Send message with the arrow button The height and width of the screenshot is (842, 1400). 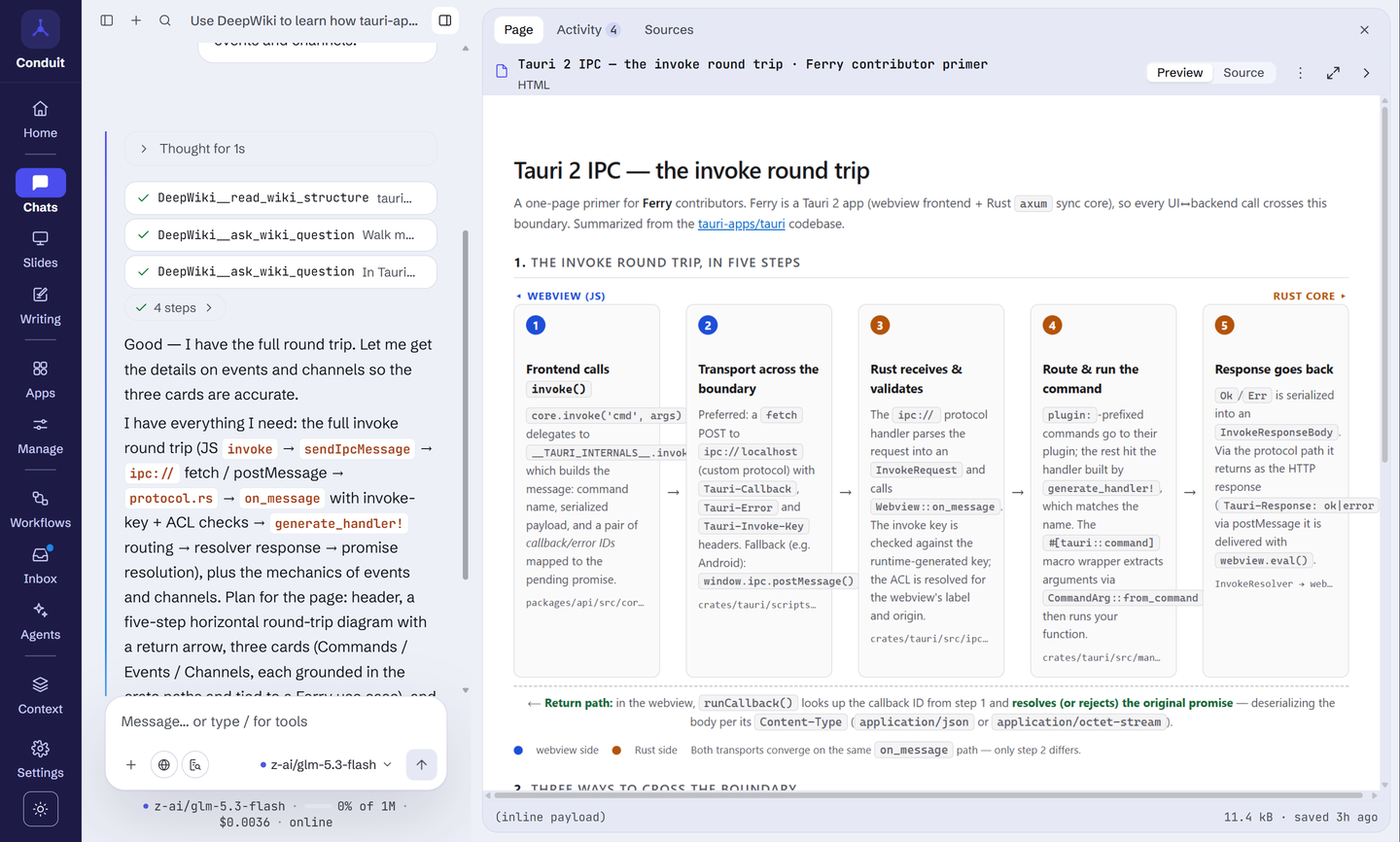[421, 765]
